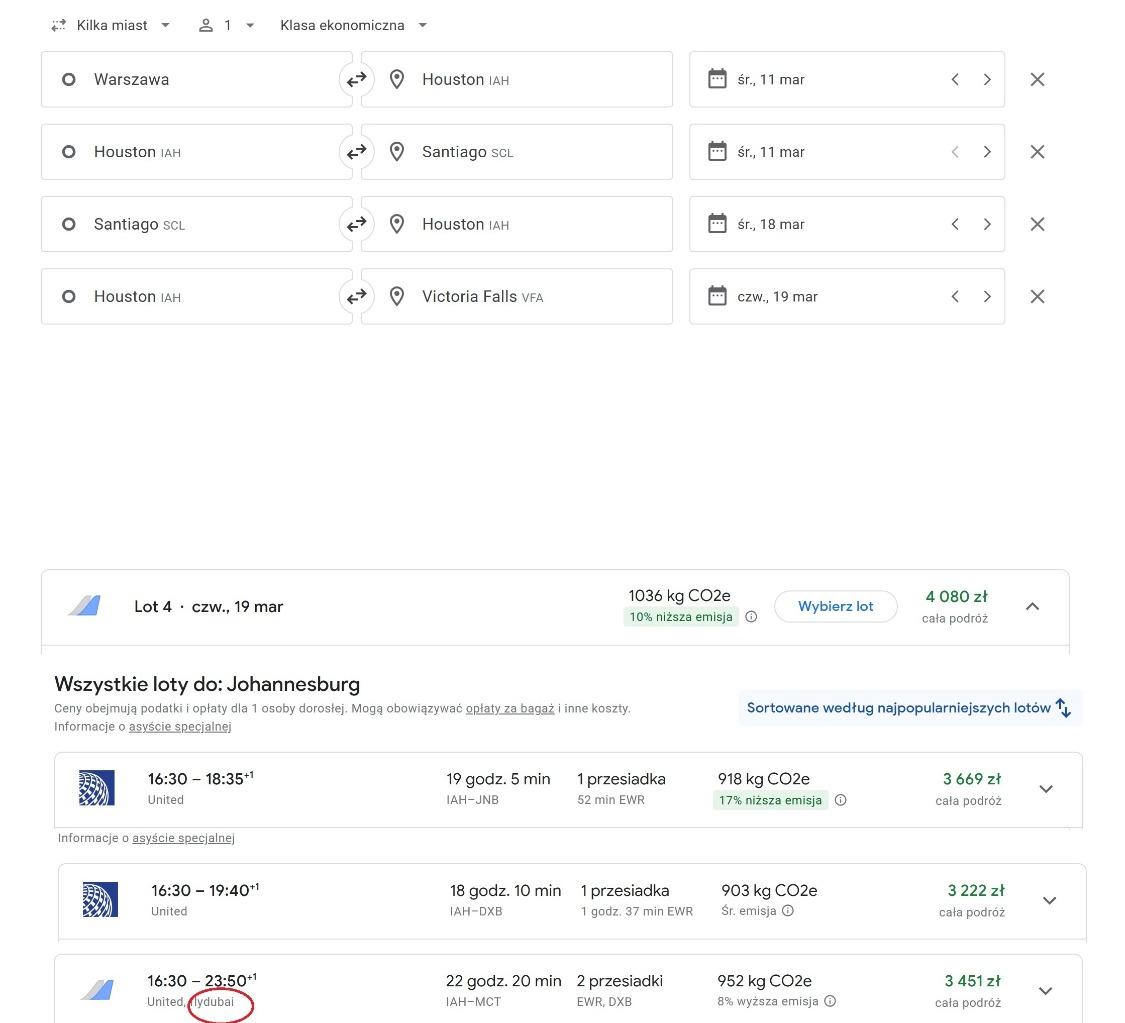Screen dimensions: 1125x1023
Task: Collapse the Lot 4 details panel
Action: point(1032,607)
